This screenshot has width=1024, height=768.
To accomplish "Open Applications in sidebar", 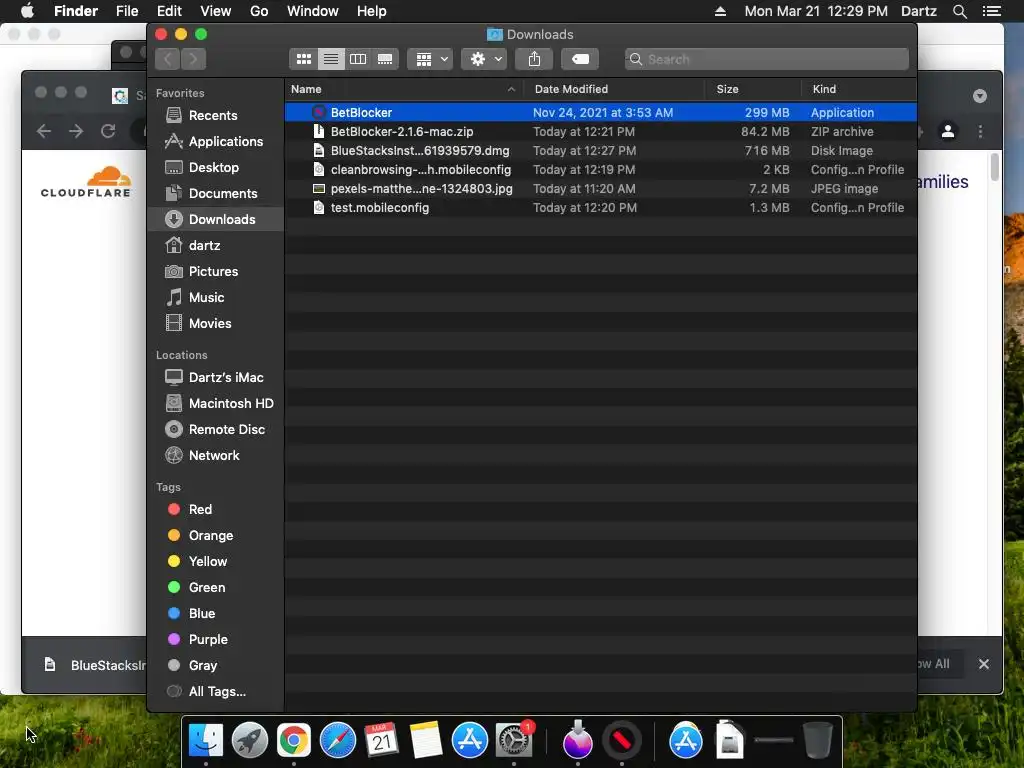I will (x=216, y=141).
